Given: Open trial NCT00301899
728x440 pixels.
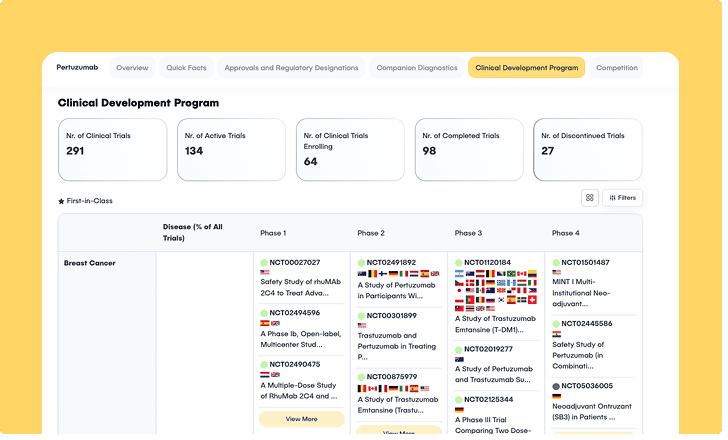Looking at the screenshot, I should tap(392, 316).
